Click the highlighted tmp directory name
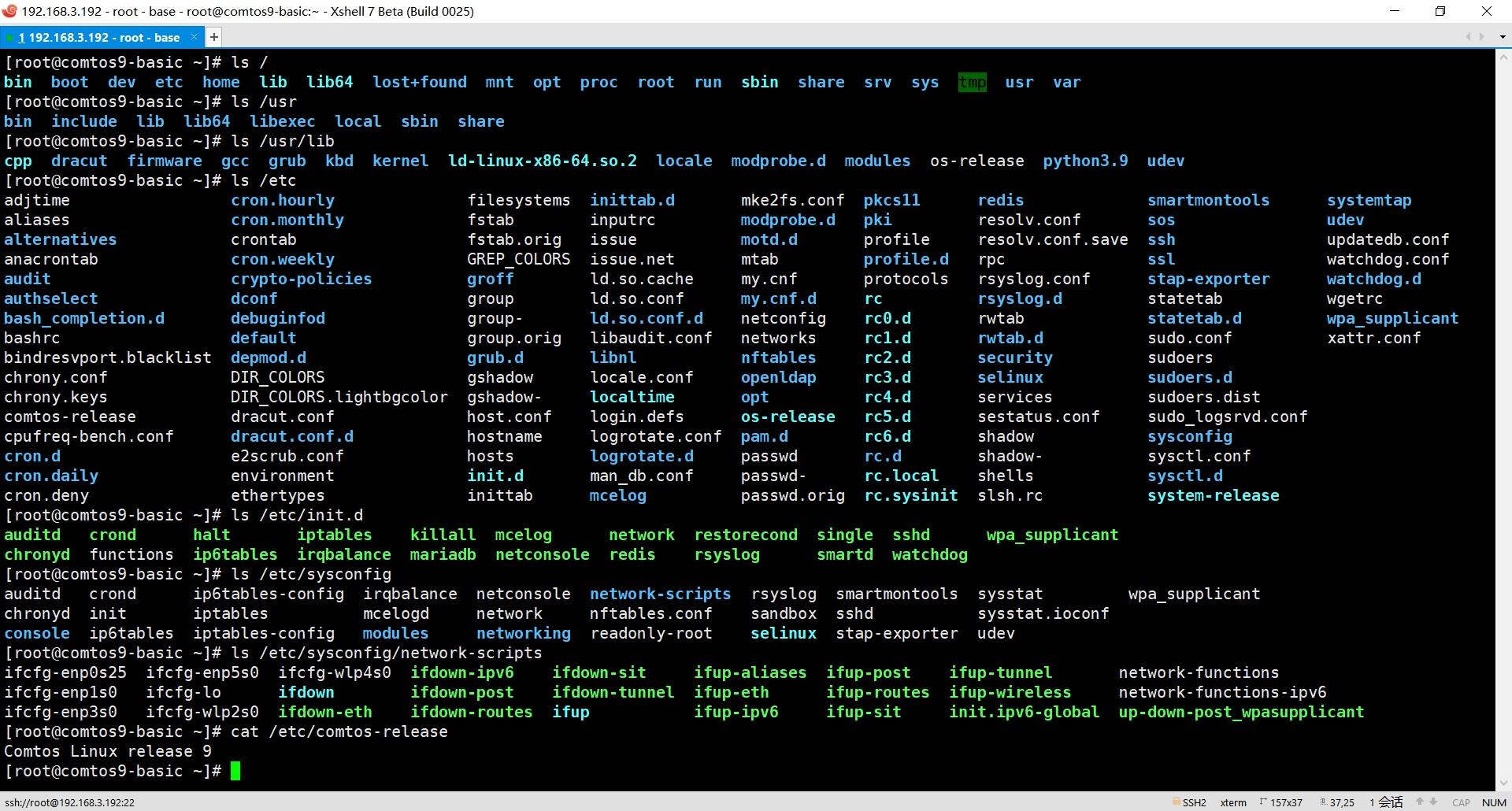 click(972, 82)
